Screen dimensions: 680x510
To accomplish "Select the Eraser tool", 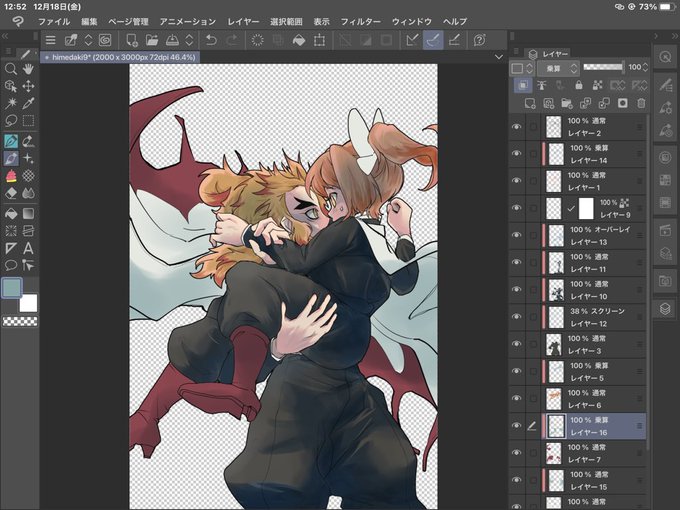I will (x=10, y=193).
